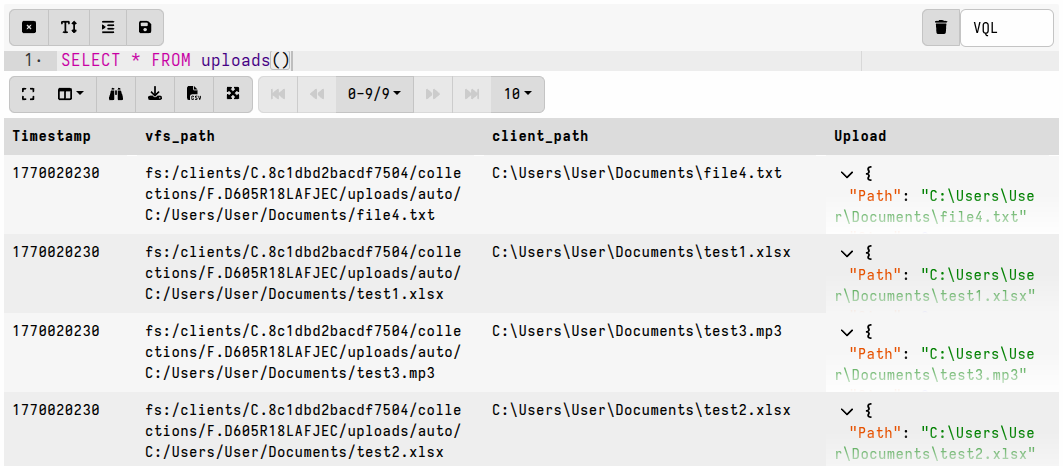The height and width of the screenshot is (466, 1063).
Task: Click the indent/reformat VQL icon
Action: [x=108, y=27]
